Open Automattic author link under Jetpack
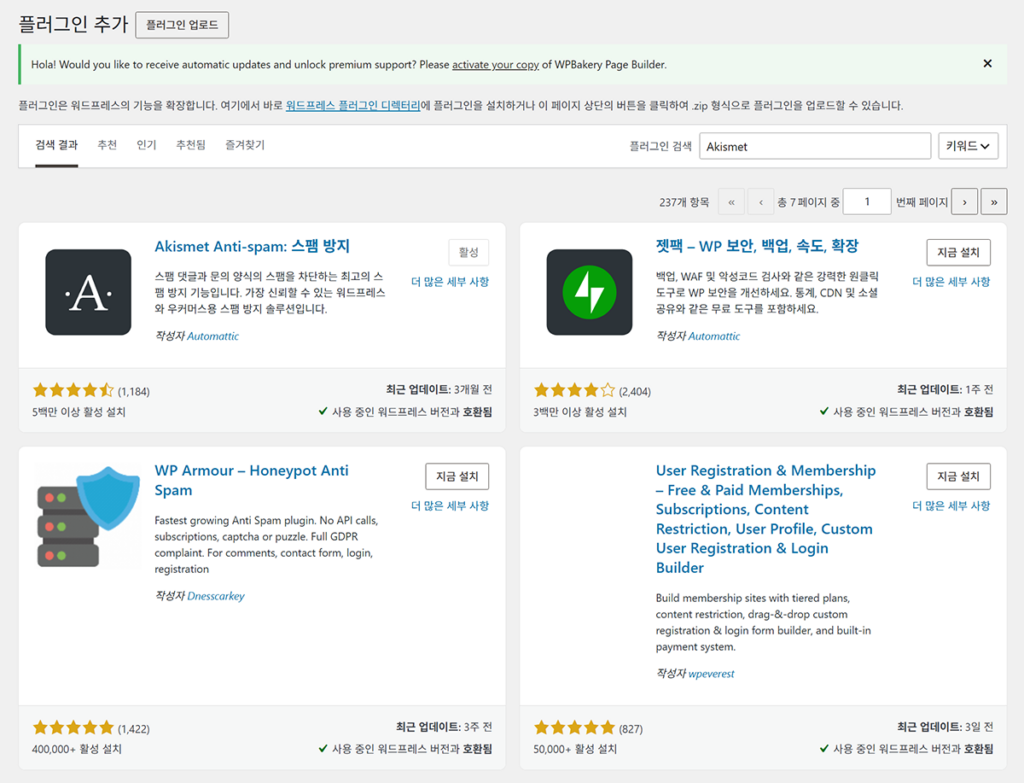1024x783 pixels. click(714, 336)
